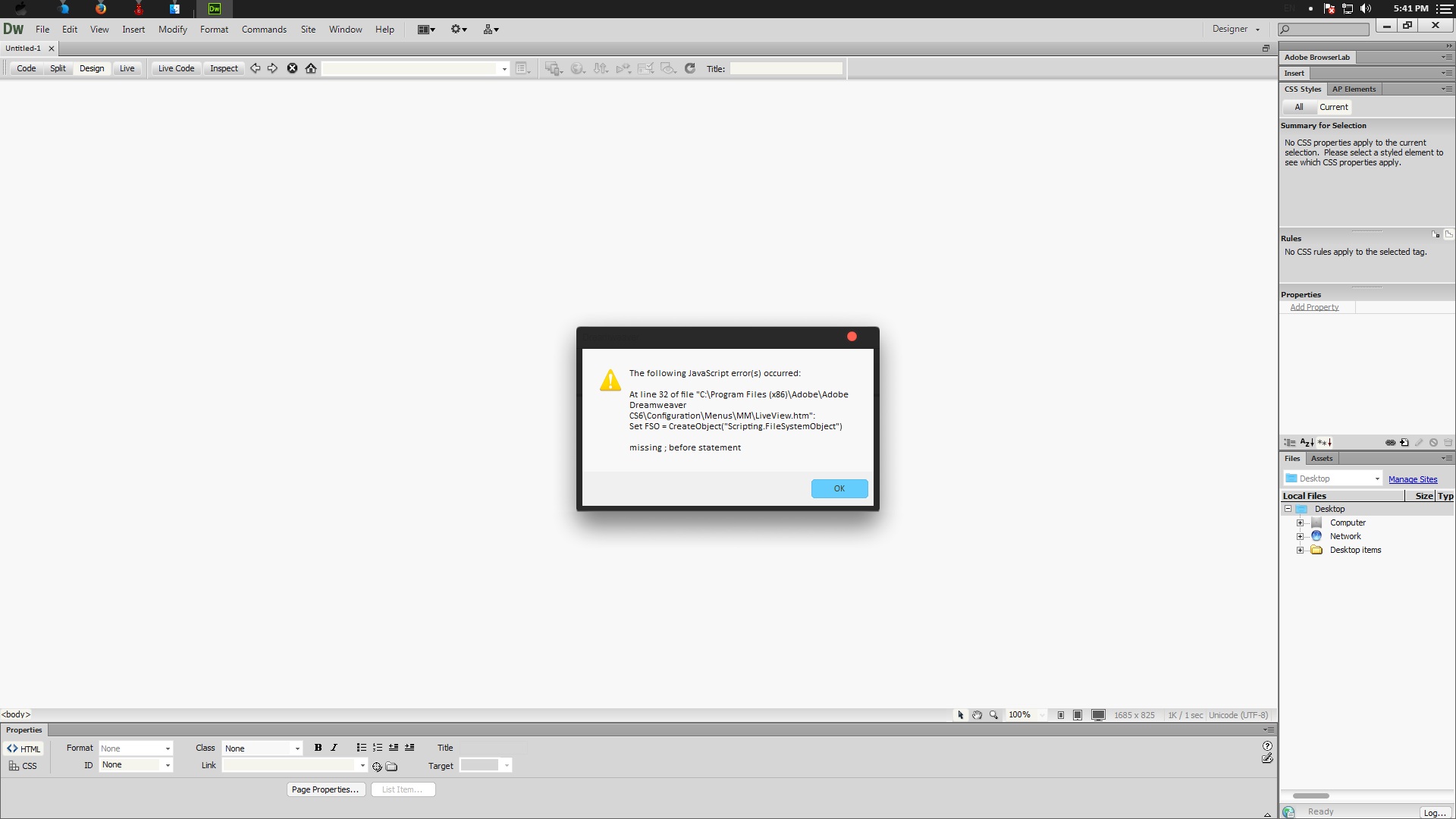This screenshot has width=1456, height=819.
Task: Click the Check browser compatibility icon
Action: pyautogui.click(x=645, y=68)
